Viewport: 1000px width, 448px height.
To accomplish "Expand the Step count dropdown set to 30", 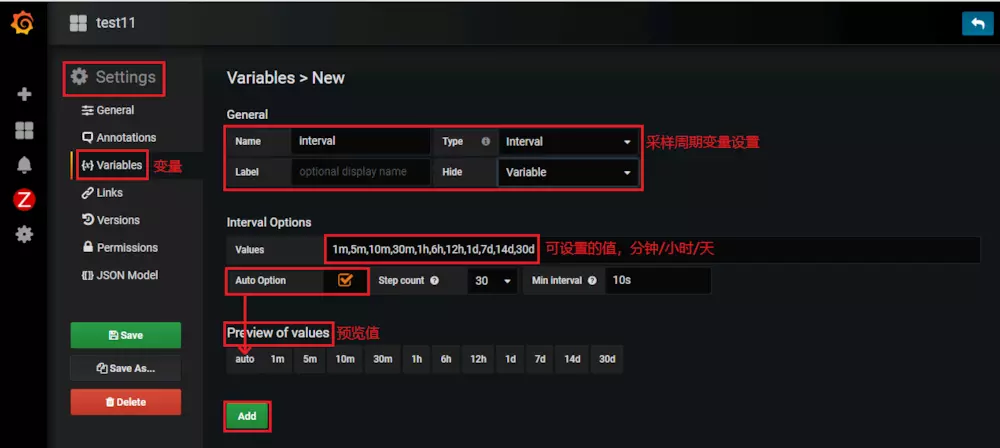I will (x=492, y=281).
